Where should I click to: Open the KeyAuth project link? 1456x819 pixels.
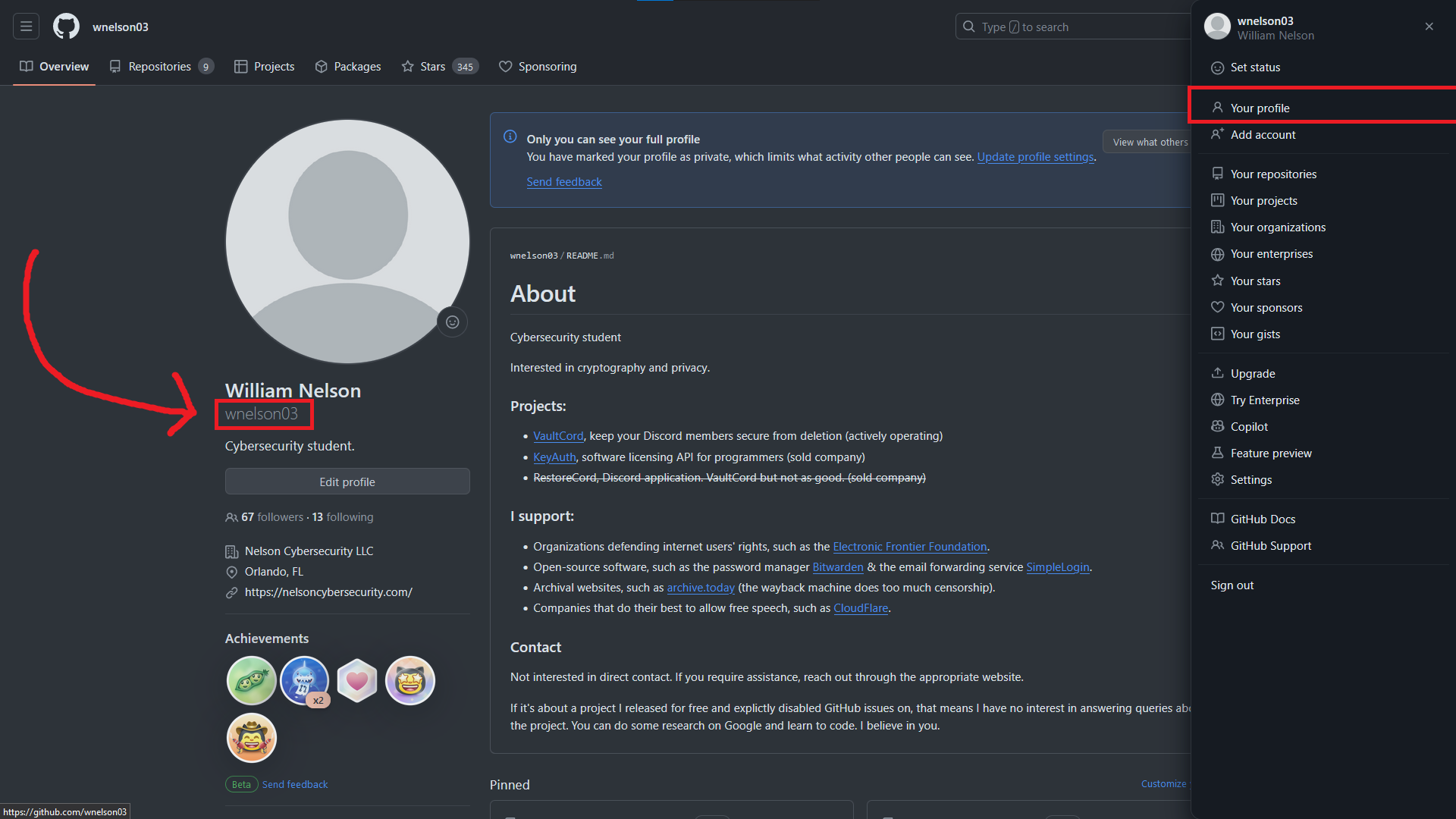[x=554, y=457]
